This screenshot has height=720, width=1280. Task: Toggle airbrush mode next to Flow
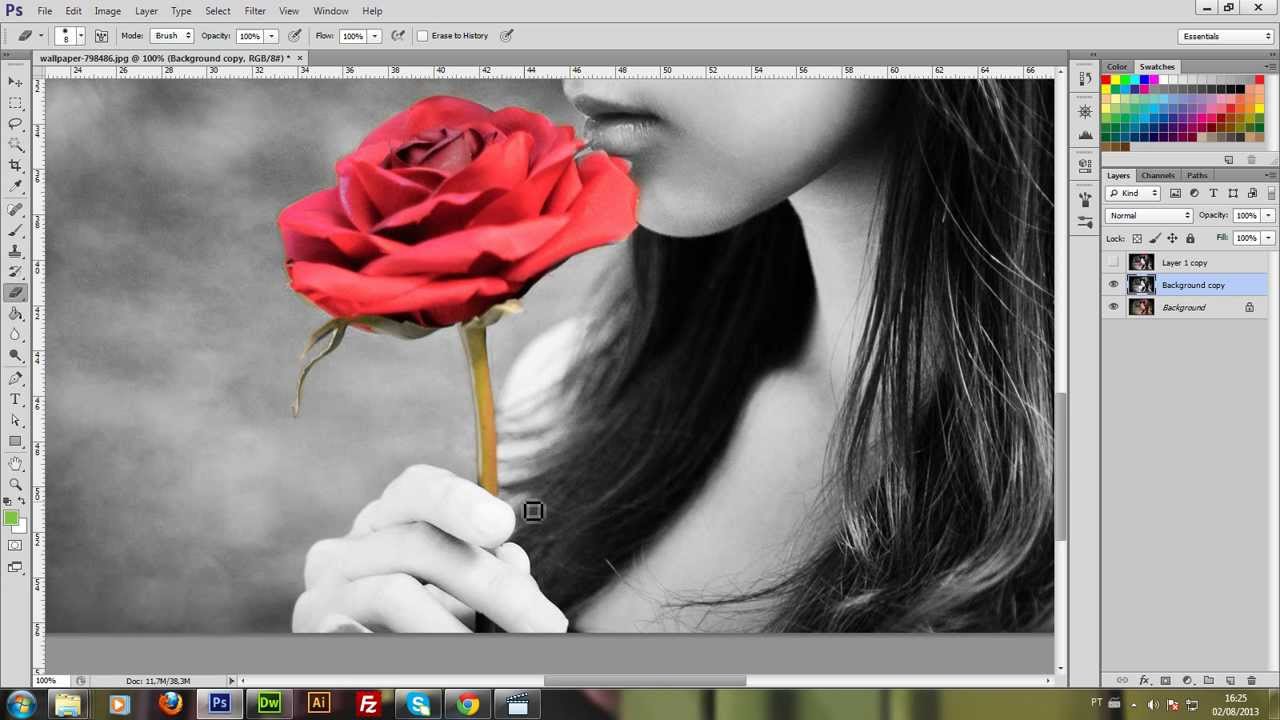click(x=398, y=36)
